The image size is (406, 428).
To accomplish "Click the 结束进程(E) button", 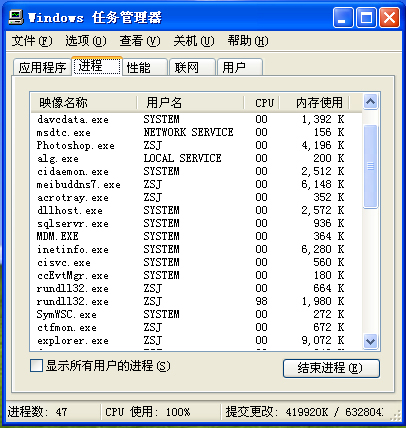I will [x=331, y=368].
